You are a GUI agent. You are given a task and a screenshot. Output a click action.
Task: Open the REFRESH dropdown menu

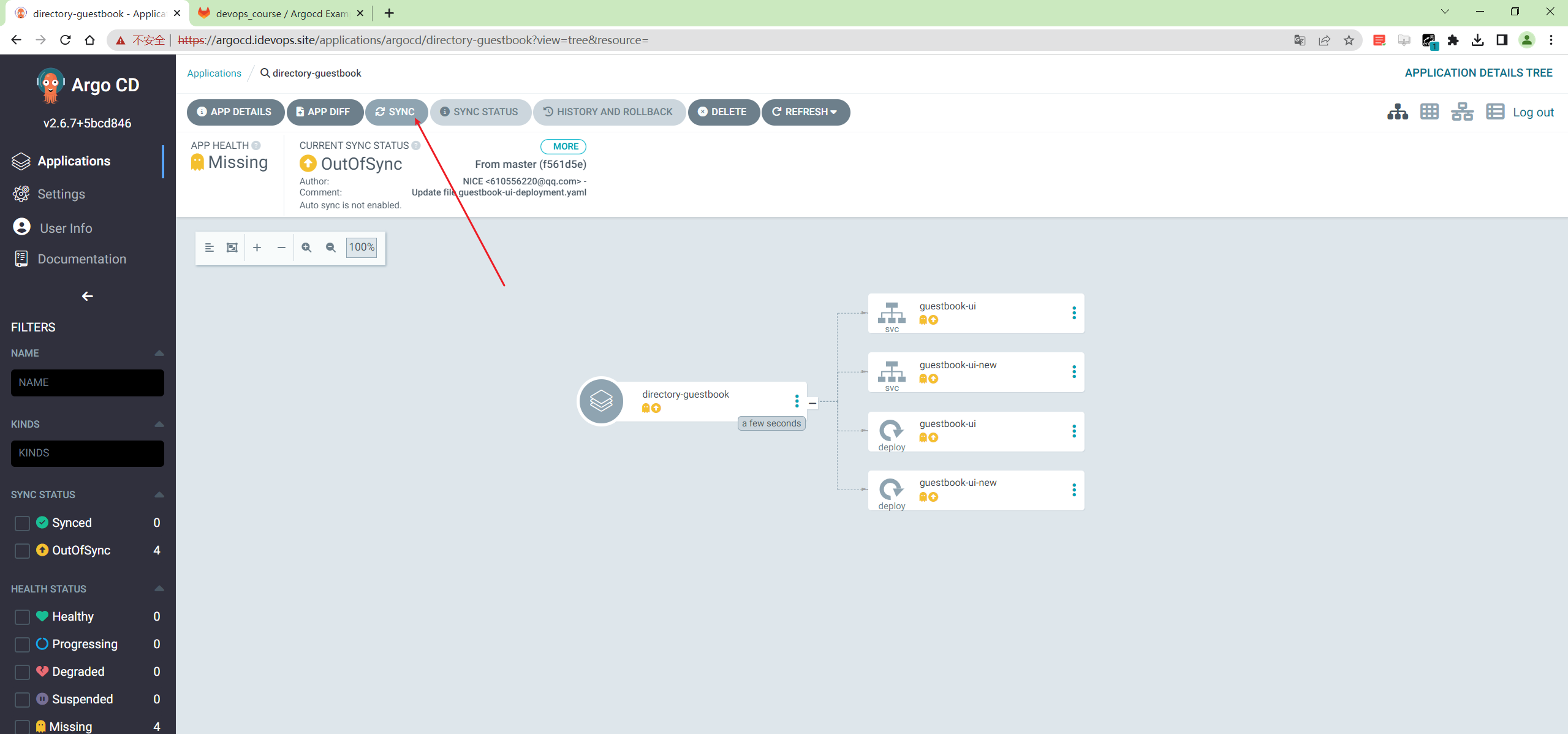point(805,112)
